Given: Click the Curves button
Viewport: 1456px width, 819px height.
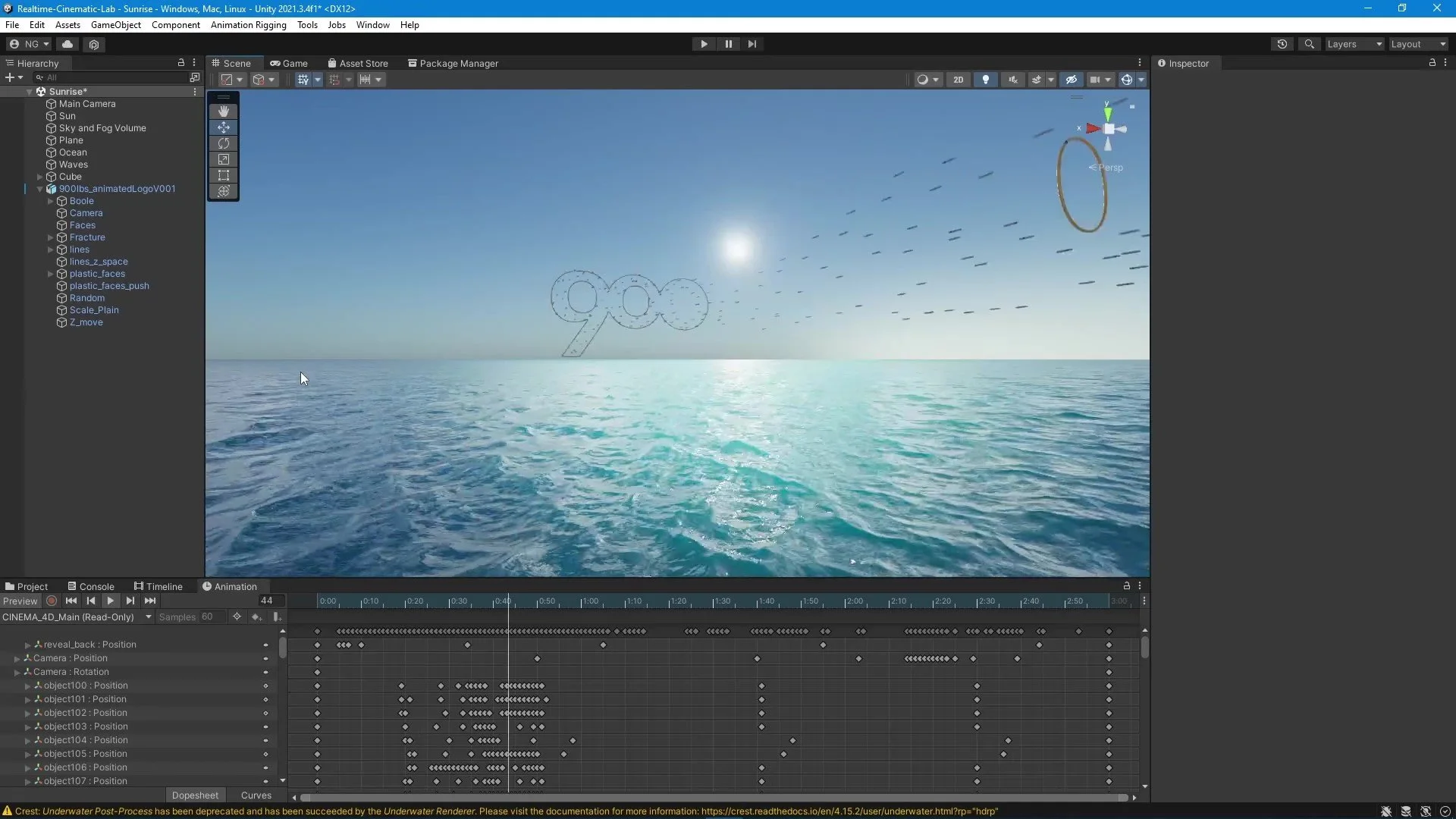Looking at the screenshot, I should coord(256,795).
